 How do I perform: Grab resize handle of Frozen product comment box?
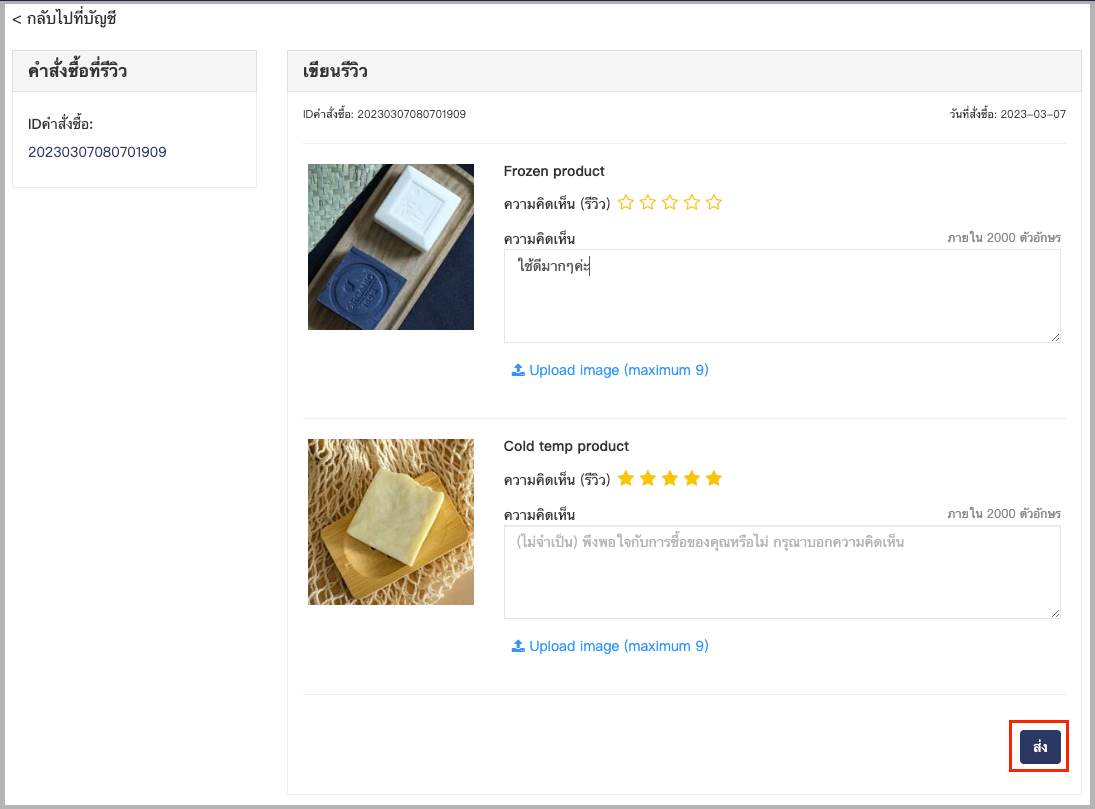[1055, 337]
